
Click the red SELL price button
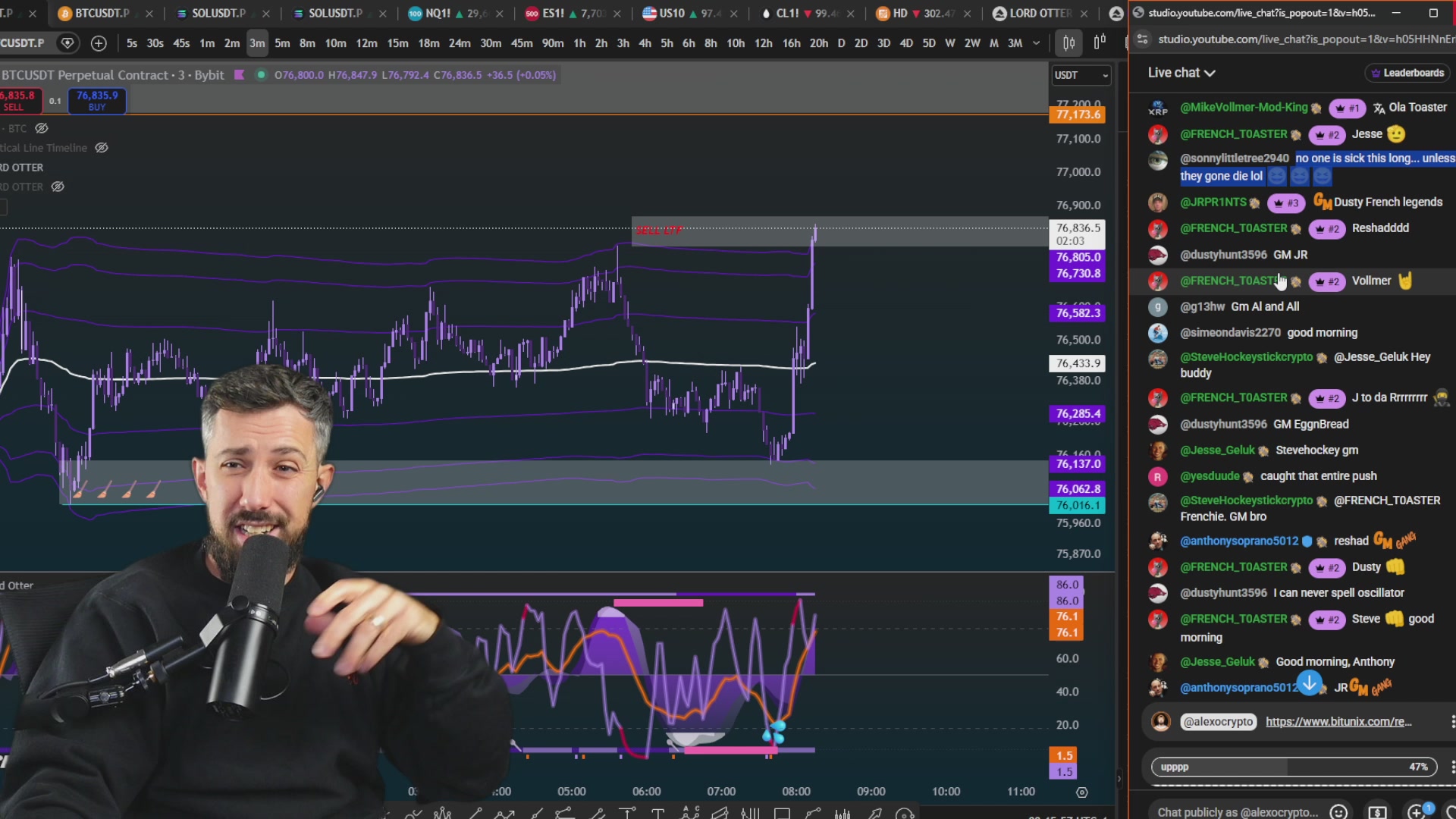[20, 100]
